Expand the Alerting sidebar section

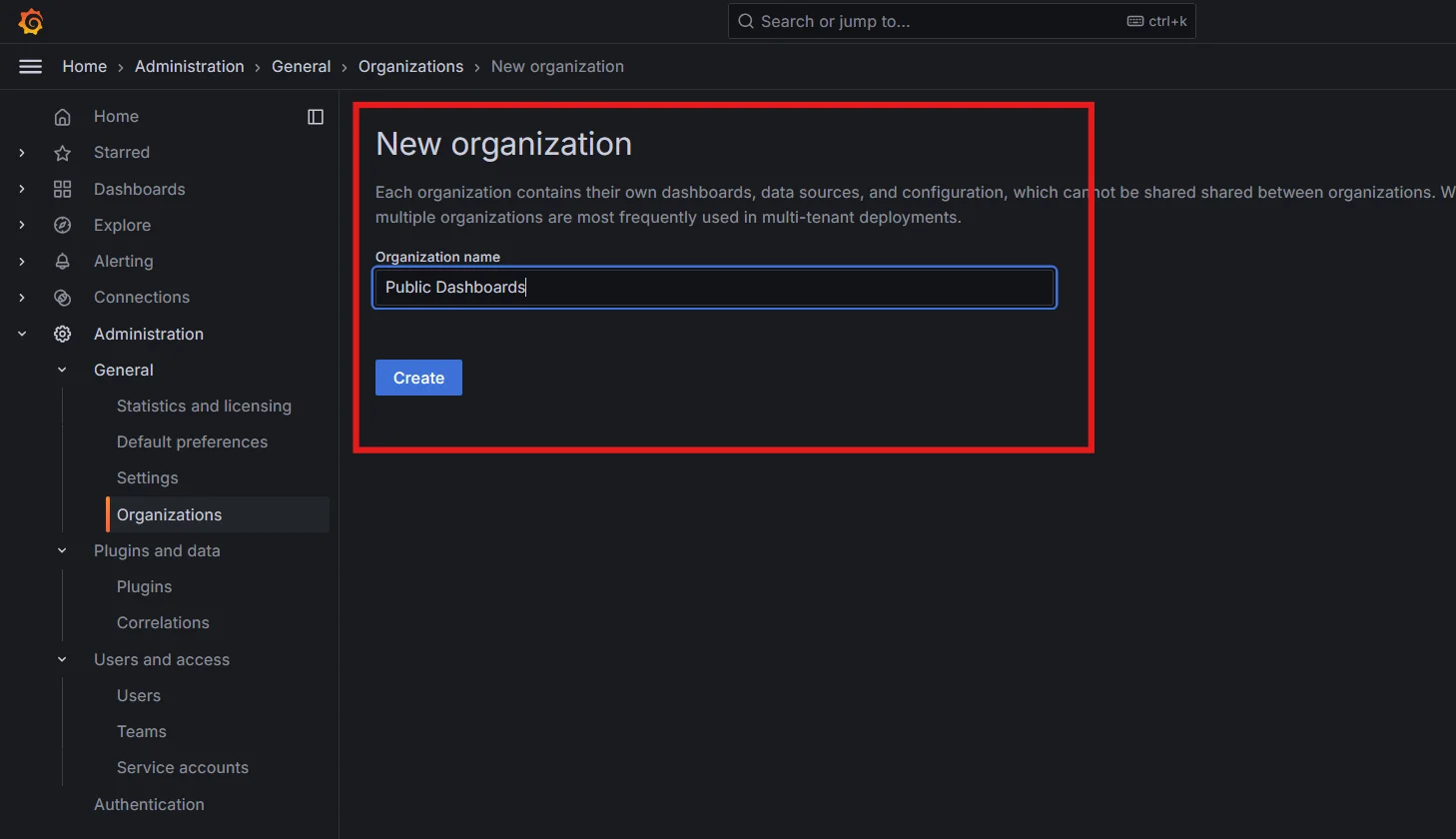click(x=22, y=261)
